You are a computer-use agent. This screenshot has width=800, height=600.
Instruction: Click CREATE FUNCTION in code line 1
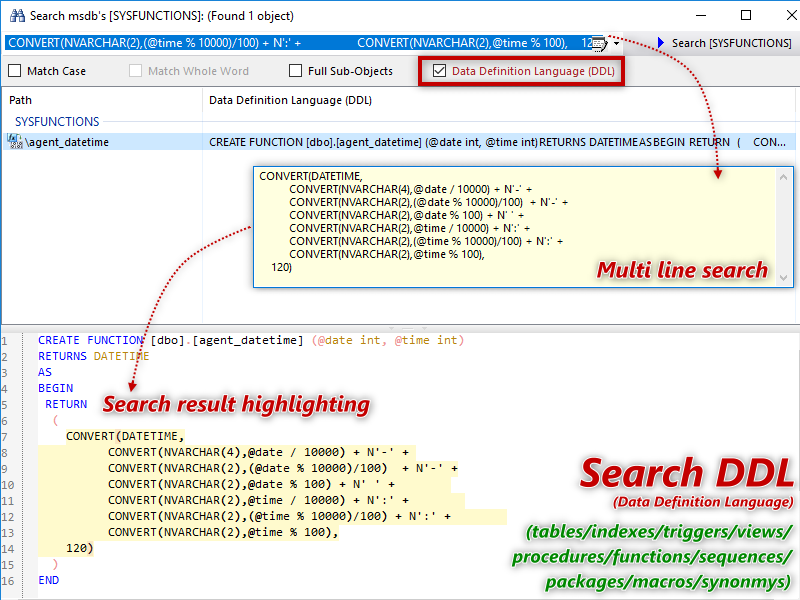(91, 340)
